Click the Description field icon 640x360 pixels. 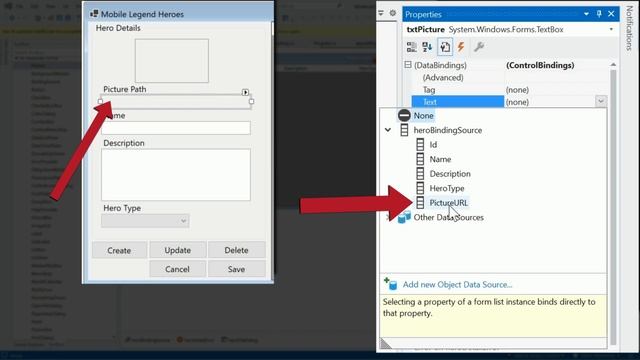pos(420,174)
